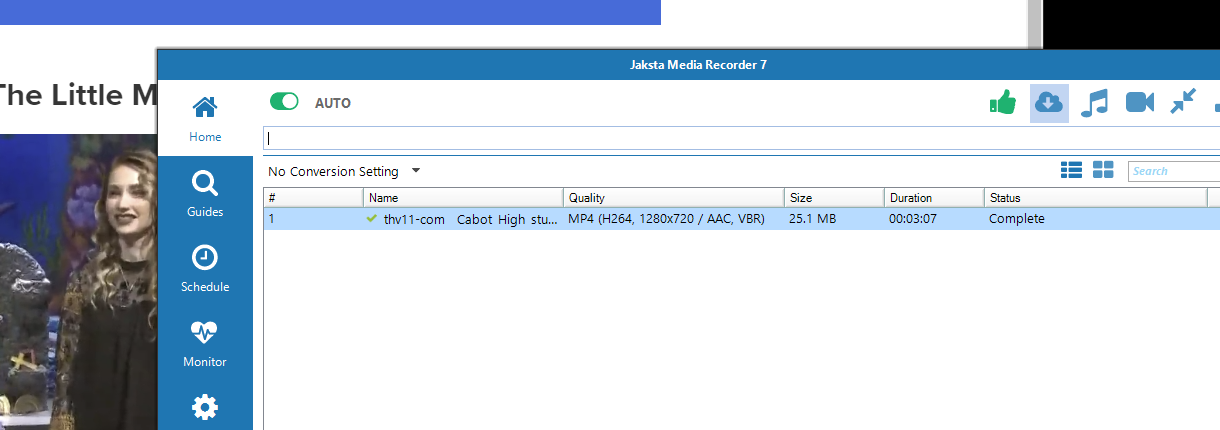Click into the Search box
The image size is (1220, 430).
pyautogui.click(x=1174, y=171)
